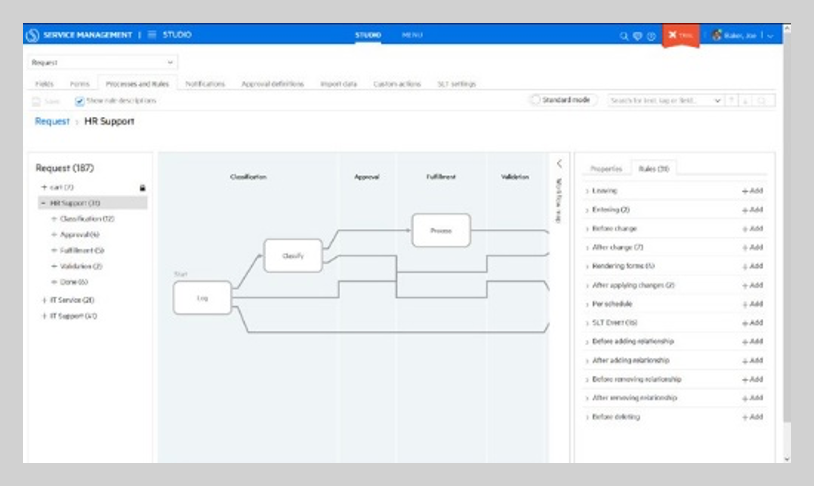Click the Service Management logo icon
Viewport: 814px width, 487px height.
[x=32, y=35]
